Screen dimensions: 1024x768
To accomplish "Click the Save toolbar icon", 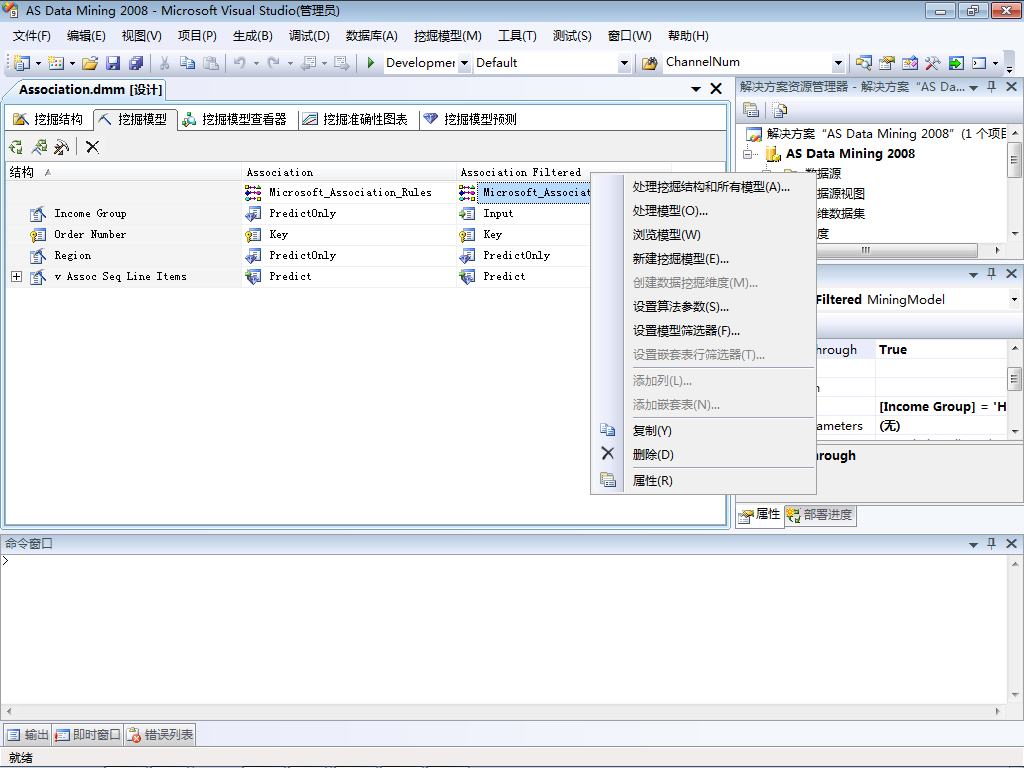I will pos(113,63).
